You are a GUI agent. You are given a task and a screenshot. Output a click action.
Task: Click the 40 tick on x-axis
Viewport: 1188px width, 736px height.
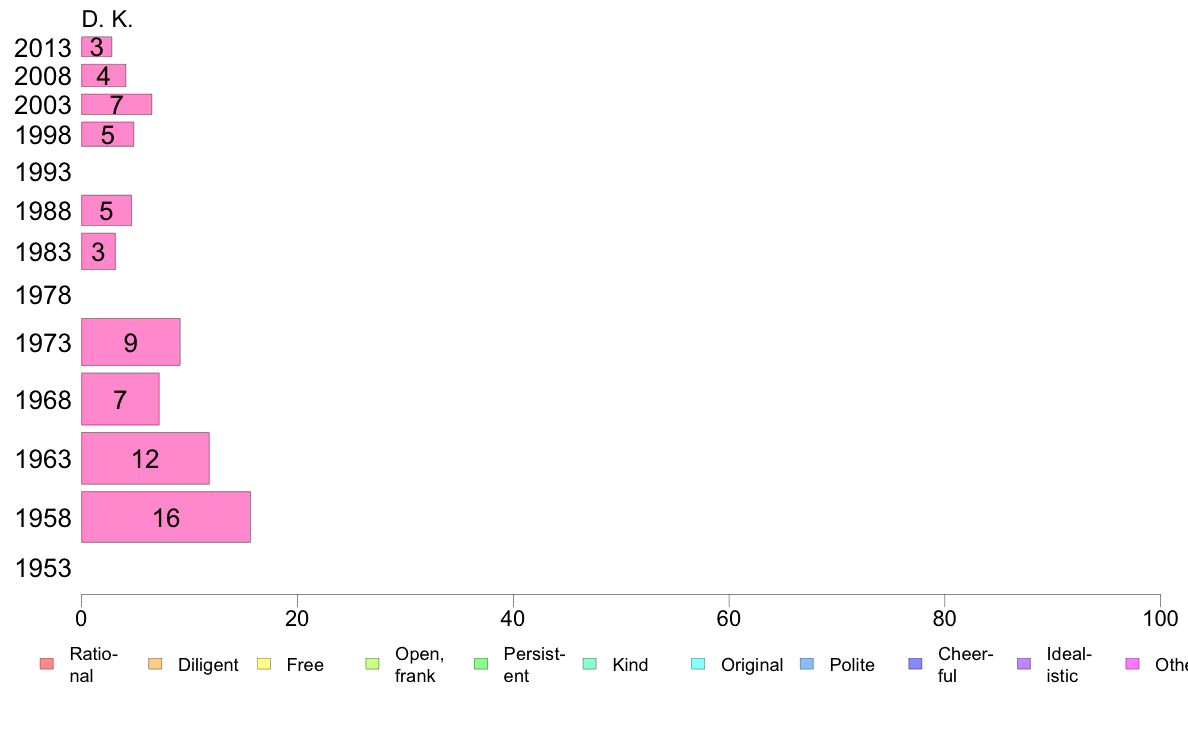pyautogui.click(x=513, y=619)
